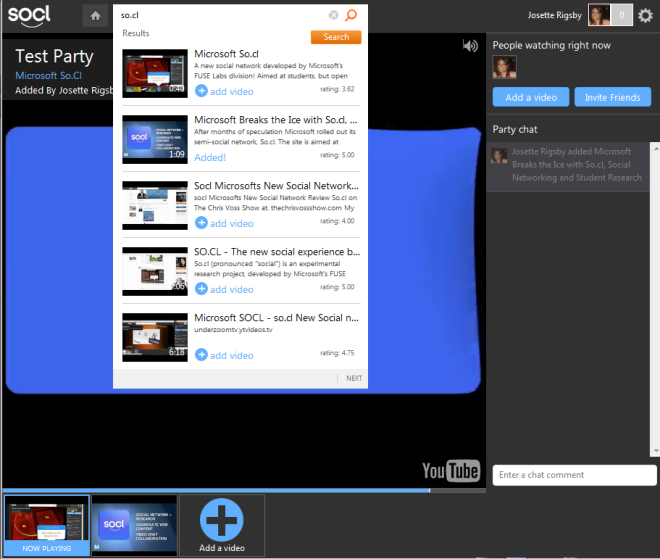Click title 'Socl Microsofts New Social Network...'
Screen dimensions: 660x559
[x=276, y=186]
